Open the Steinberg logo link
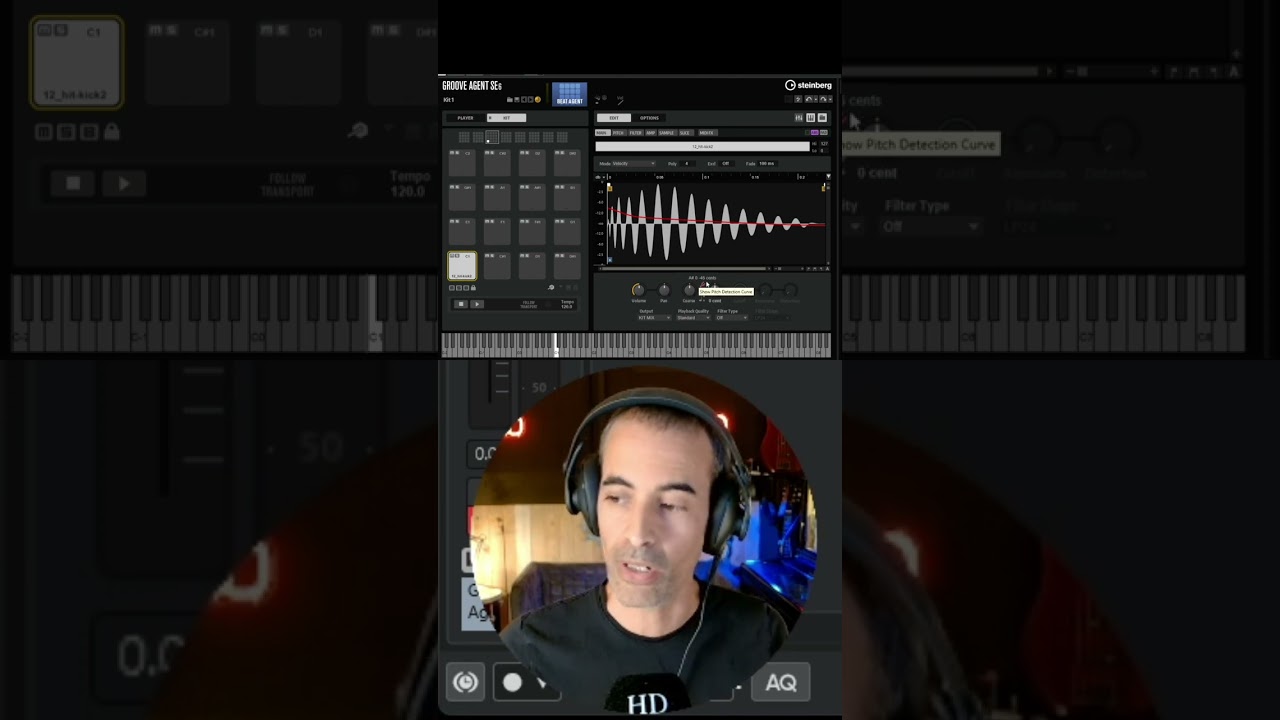1280x720 pixels. pos(808,85)
